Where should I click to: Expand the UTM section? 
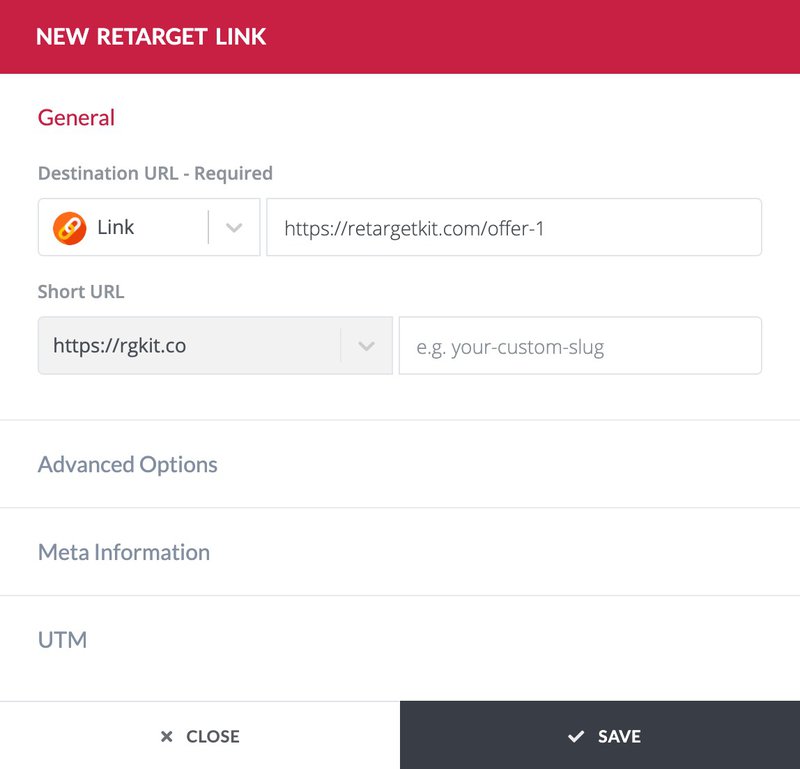click(x=400, y=640)
